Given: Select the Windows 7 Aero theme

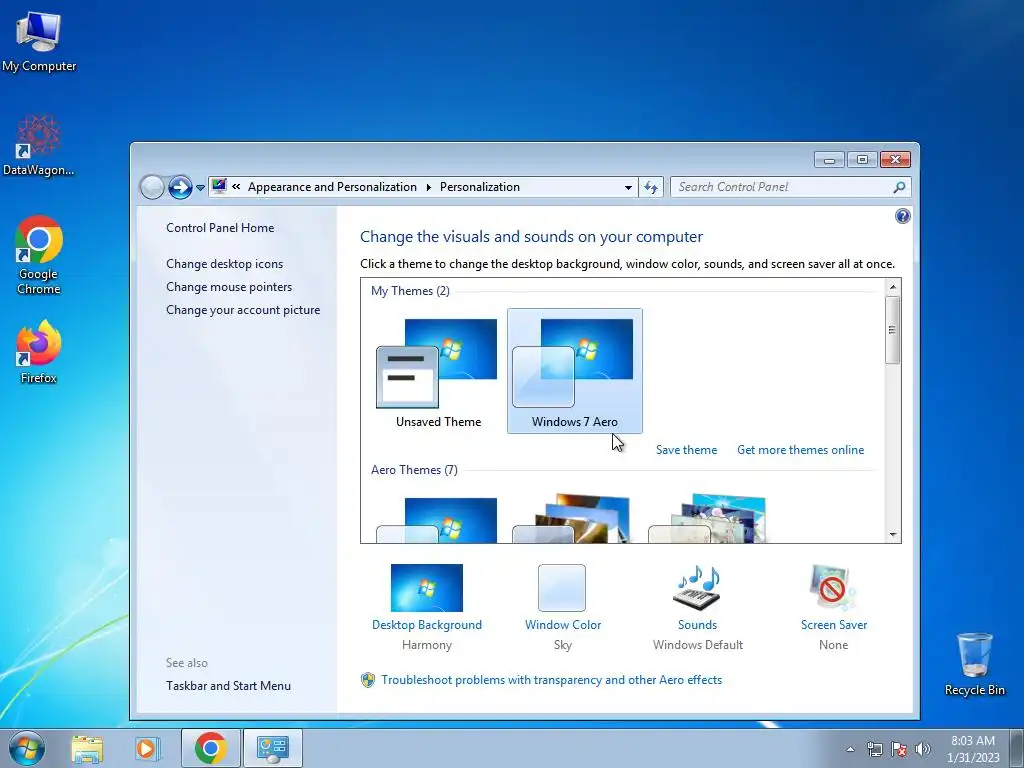Looking at the screenshot, I should tap(575, 371).
